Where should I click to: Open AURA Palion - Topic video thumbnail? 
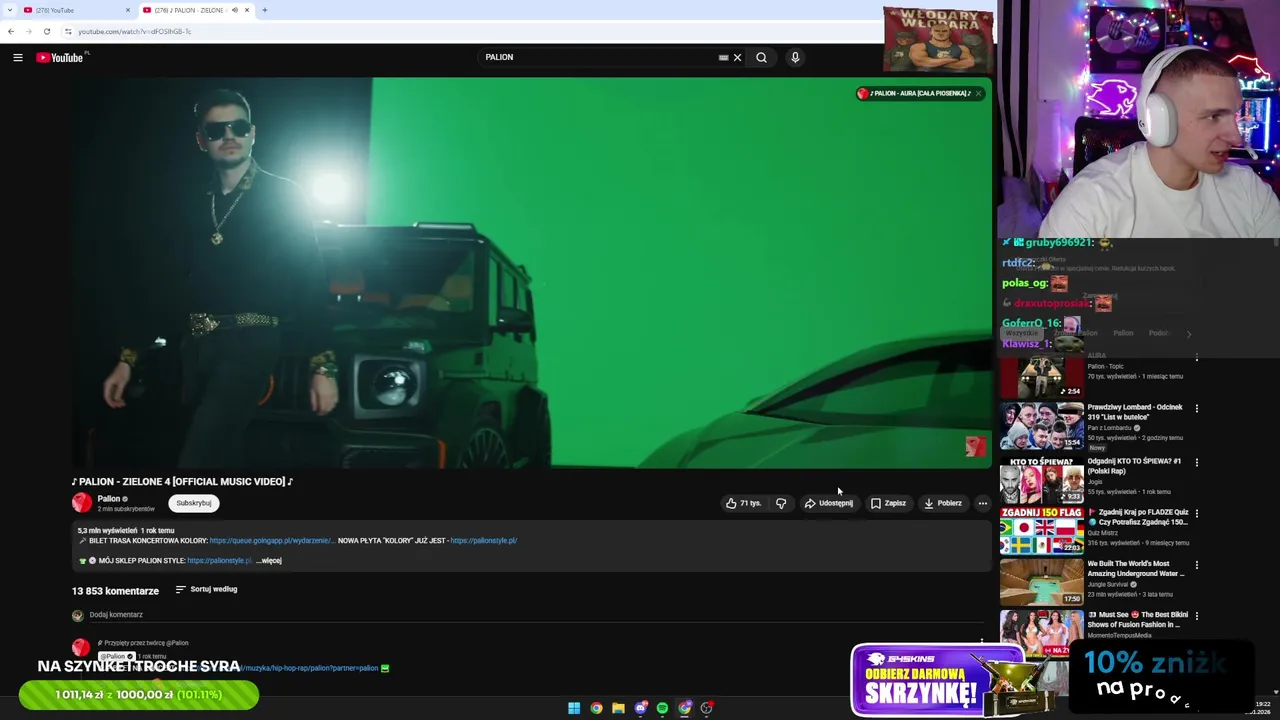pyautogui.click(x=1042, y=376)
